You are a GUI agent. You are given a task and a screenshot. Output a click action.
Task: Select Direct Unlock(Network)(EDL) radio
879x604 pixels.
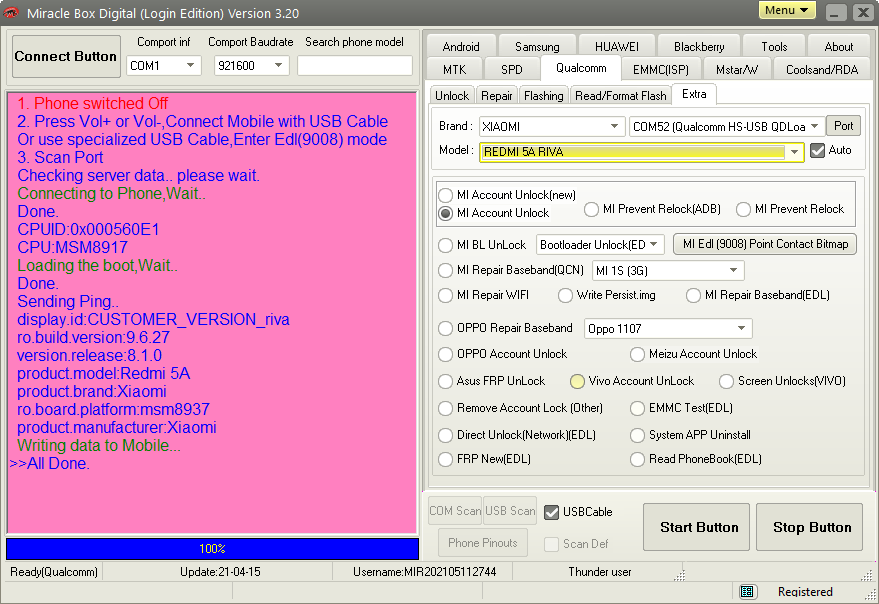446,435
